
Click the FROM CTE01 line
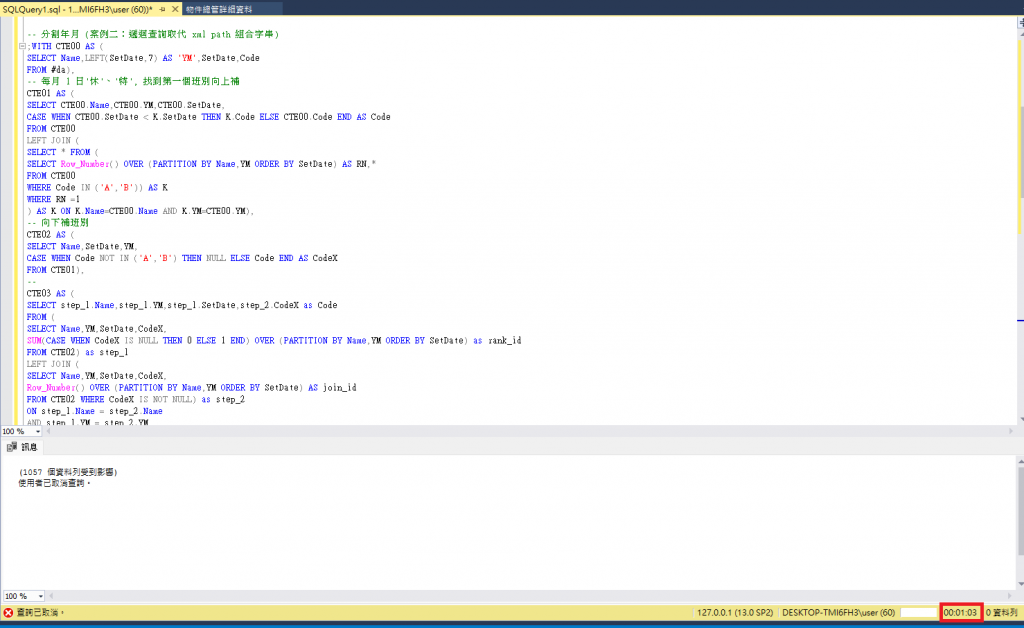click(56, 270)
